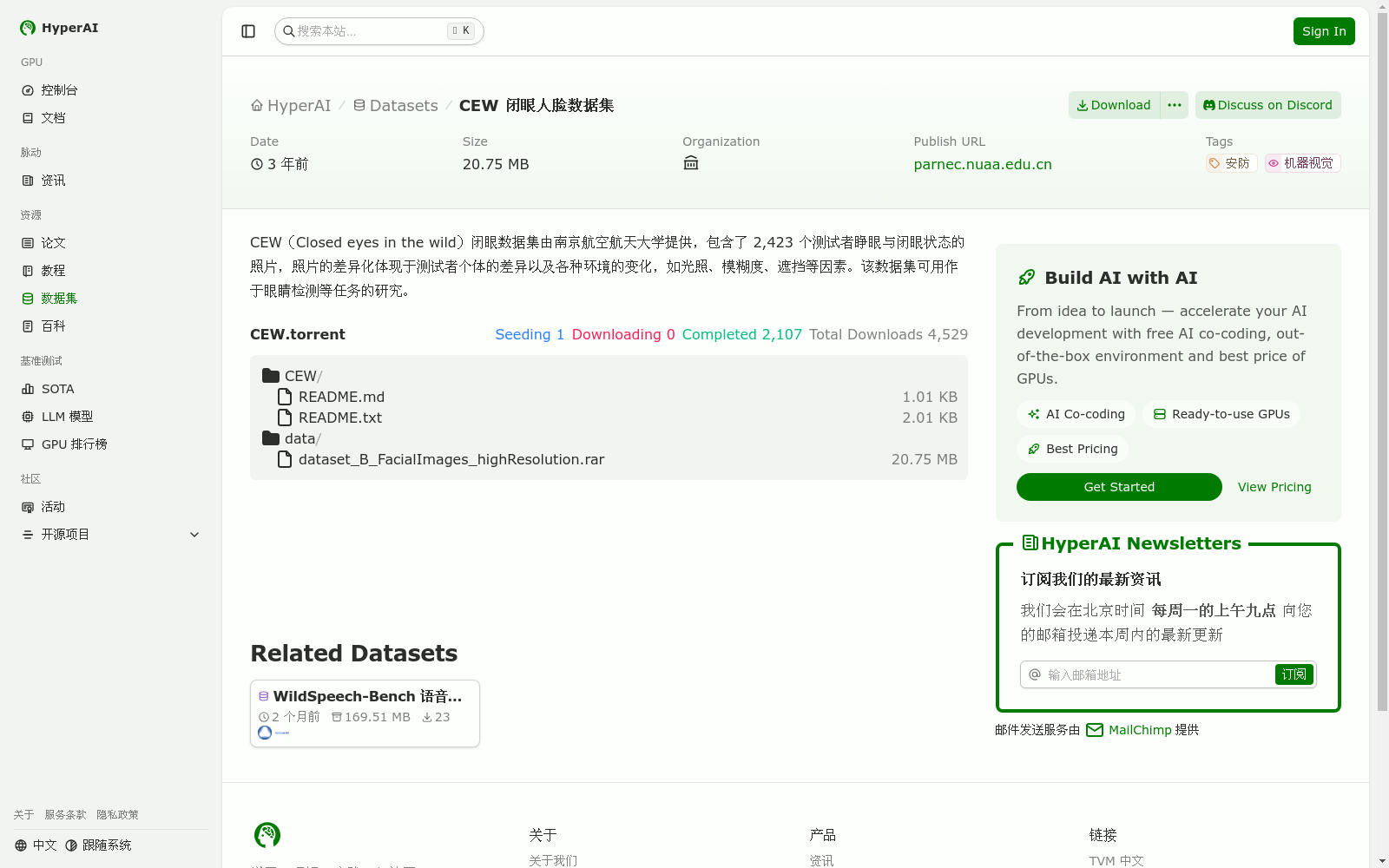The width and height of the screenshot is (1389, 868).
Task: Open 文档 docs in sidebar
Action: pyautogui.click(x=110, y=118)
